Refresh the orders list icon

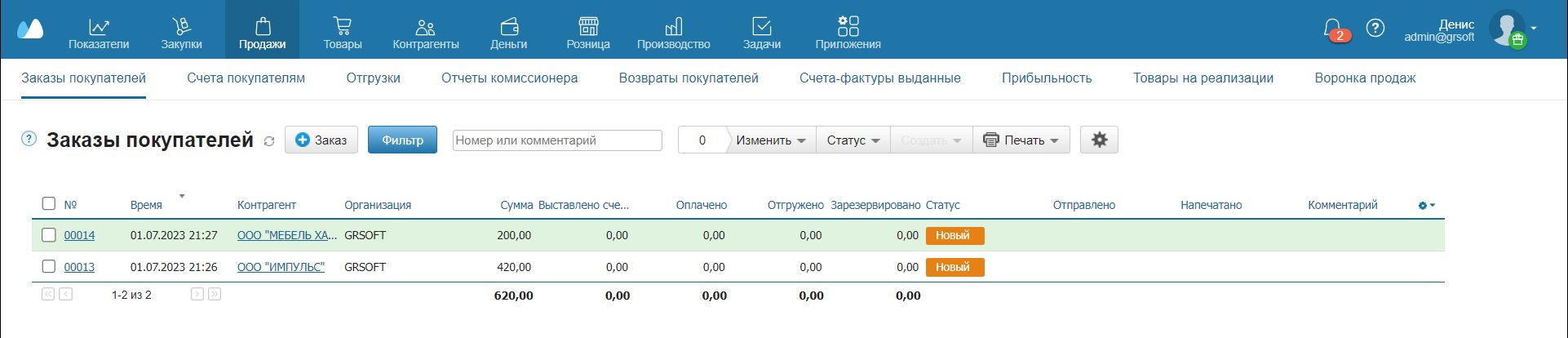pyautogui.click(x=269, y=141)
